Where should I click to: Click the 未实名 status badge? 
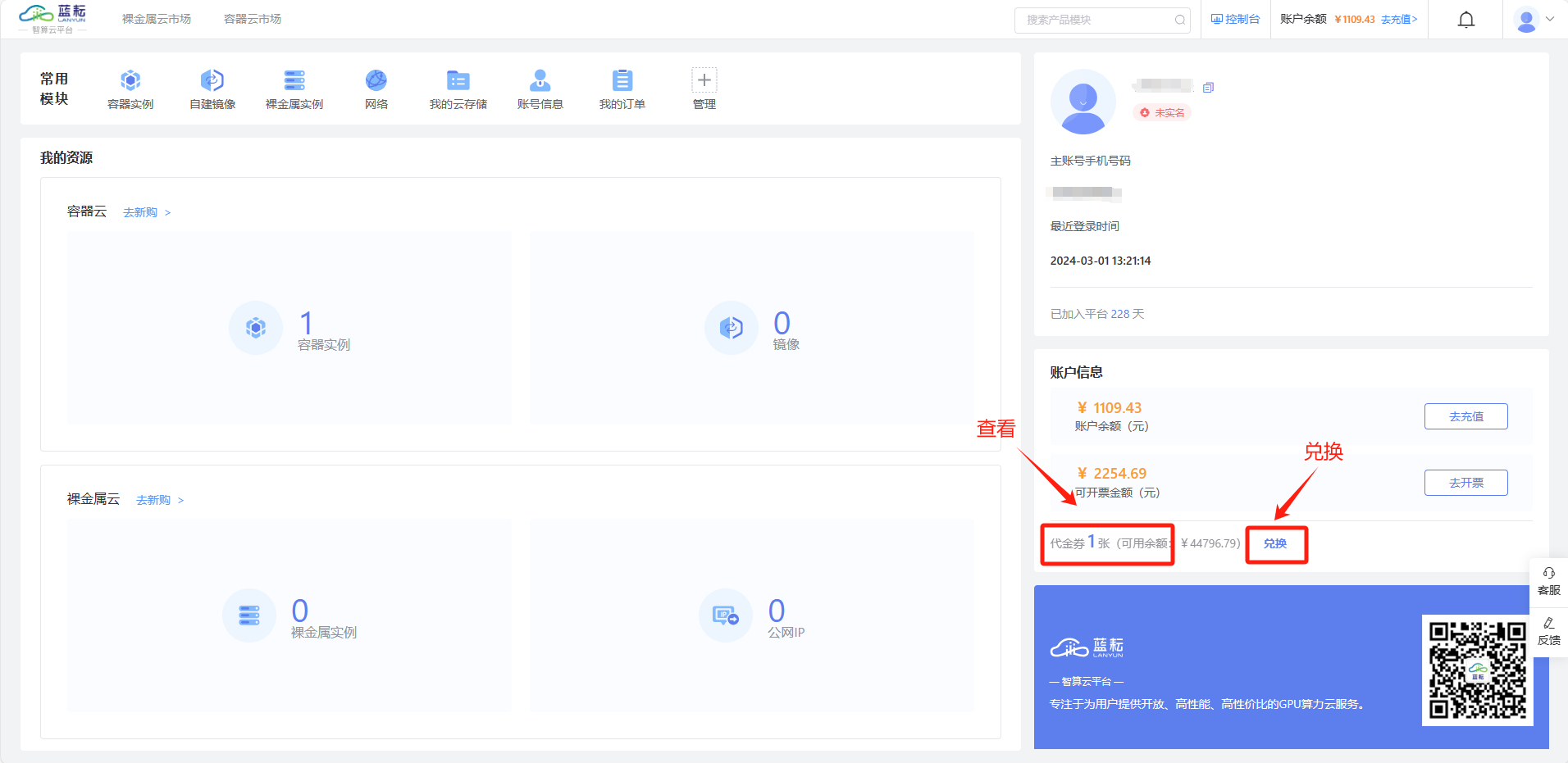1163,112
